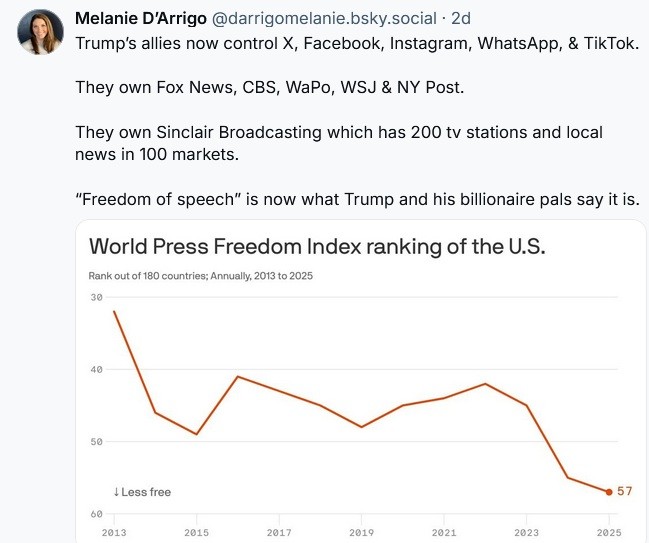Image resolution: width=649 pixels, height=543 pixels.
Task: Select the 2023 x-axis label
Action: [526, 533]
